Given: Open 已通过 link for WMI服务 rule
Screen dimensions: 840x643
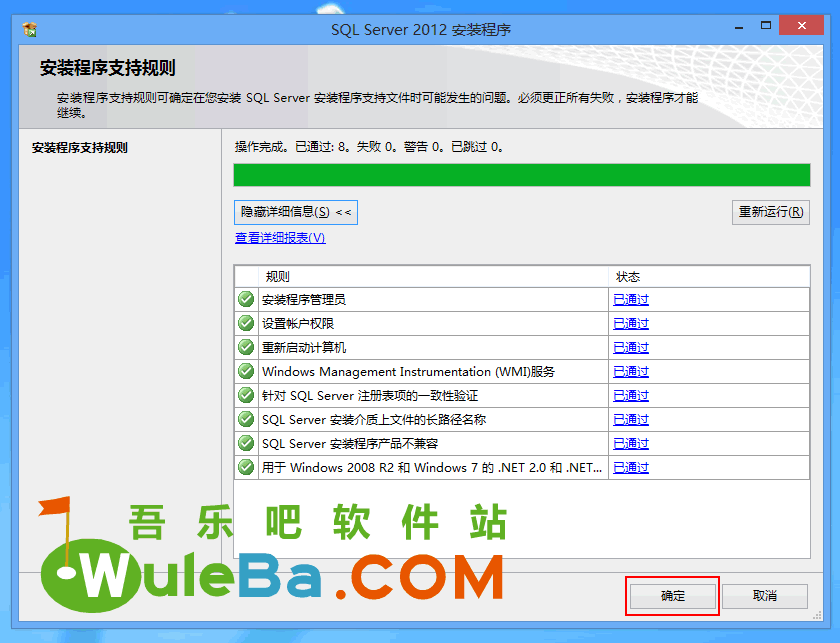Looking at the screenshot, I should (x=631, y=371).
